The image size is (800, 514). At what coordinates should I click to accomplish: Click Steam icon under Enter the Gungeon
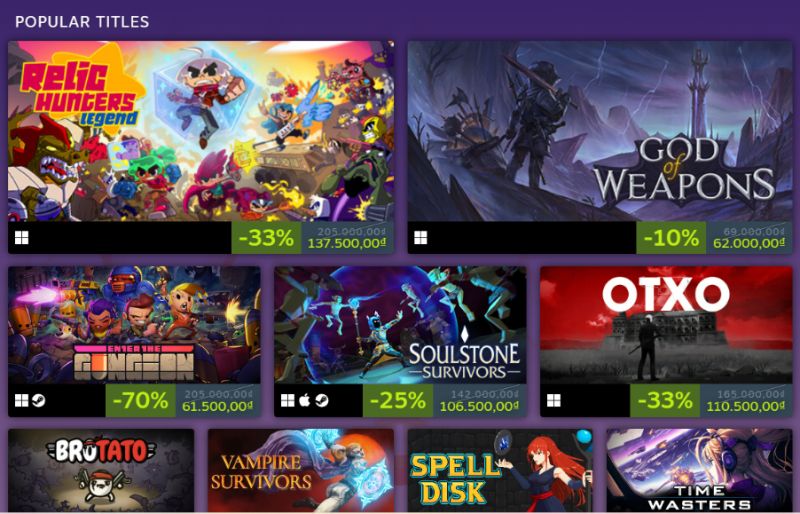(x=39, y=401)
